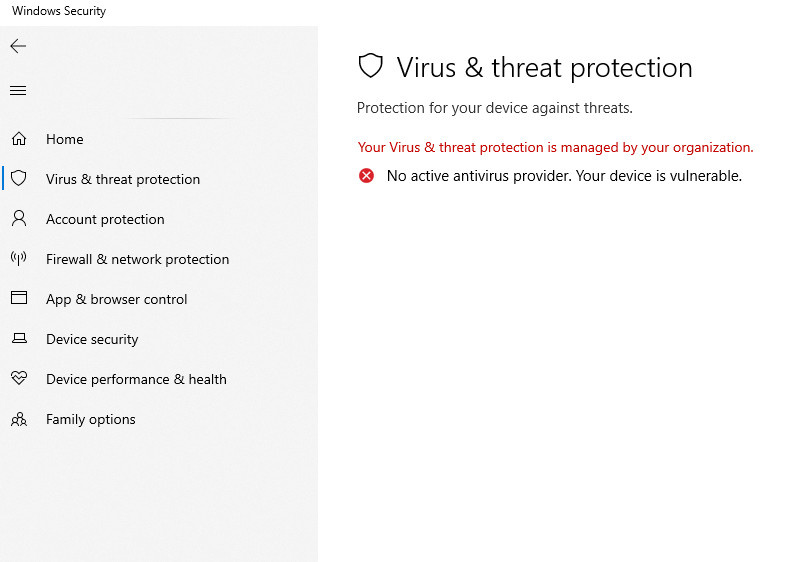Click the Home house icon
Image resolution: width=805 pixels, height=562 pixels.
[x=19, y=139]
